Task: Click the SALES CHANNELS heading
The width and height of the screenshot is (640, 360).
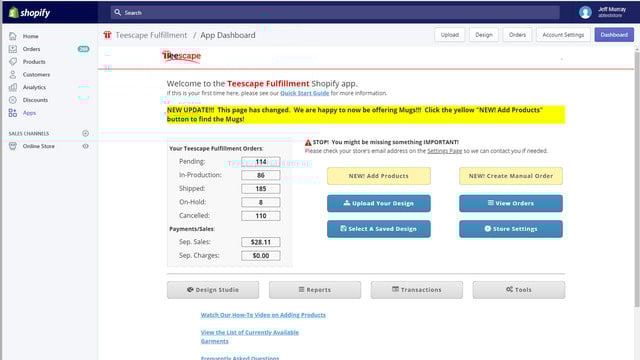Action: click(29, 133)
